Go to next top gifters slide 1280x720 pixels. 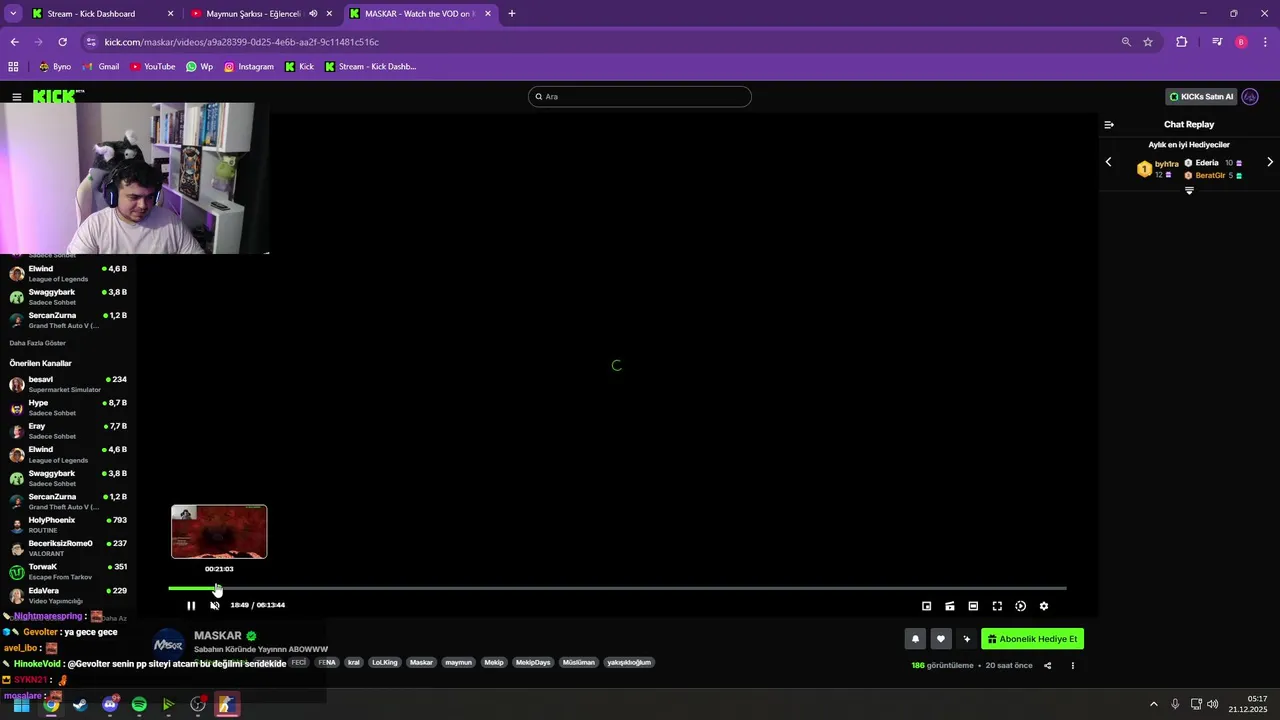[x=1270, y=162]
